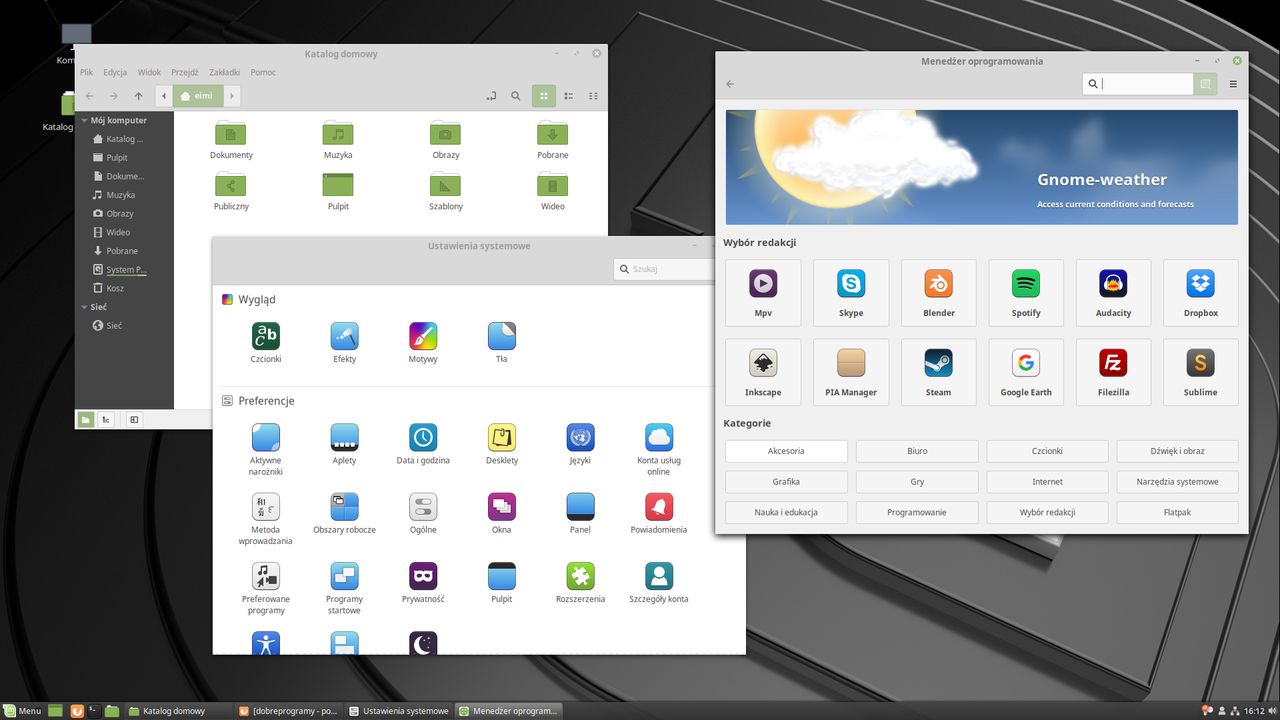
Task: Open Sublime in Software Manager
Action: tap(1201, 372)
